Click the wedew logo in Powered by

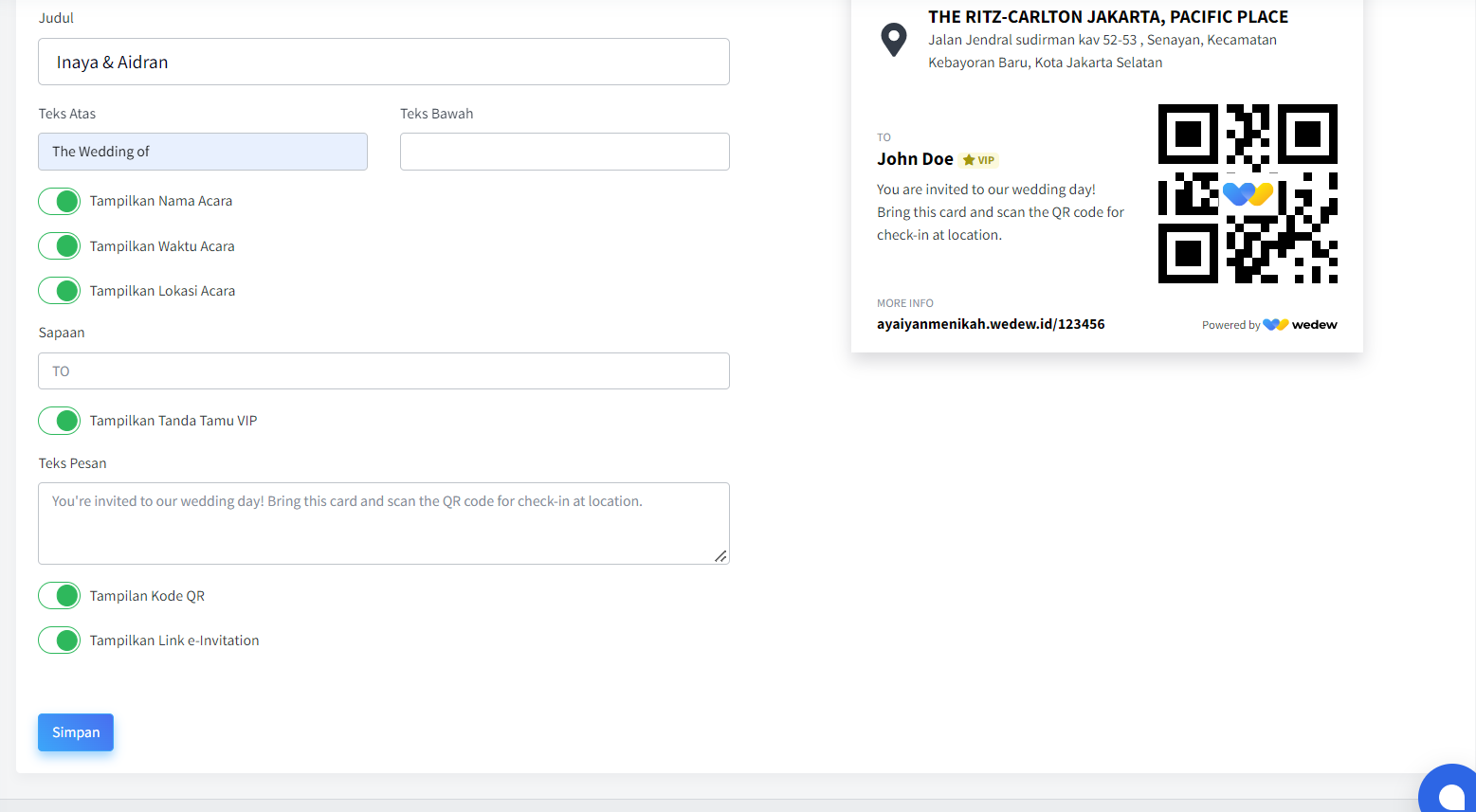click(1300, 325)
